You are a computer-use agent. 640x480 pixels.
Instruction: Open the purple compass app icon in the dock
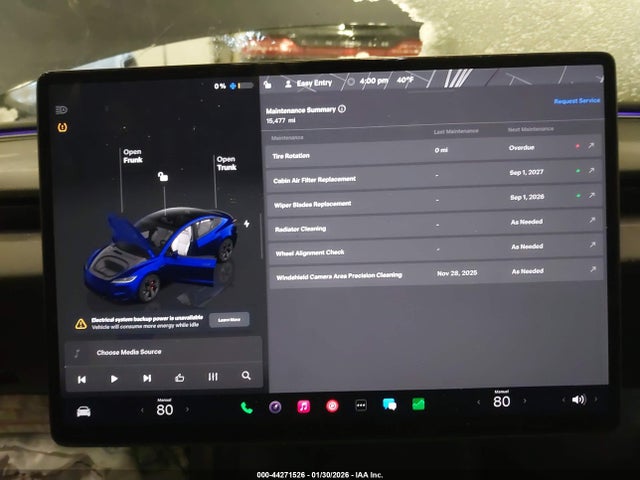[275, 407]
